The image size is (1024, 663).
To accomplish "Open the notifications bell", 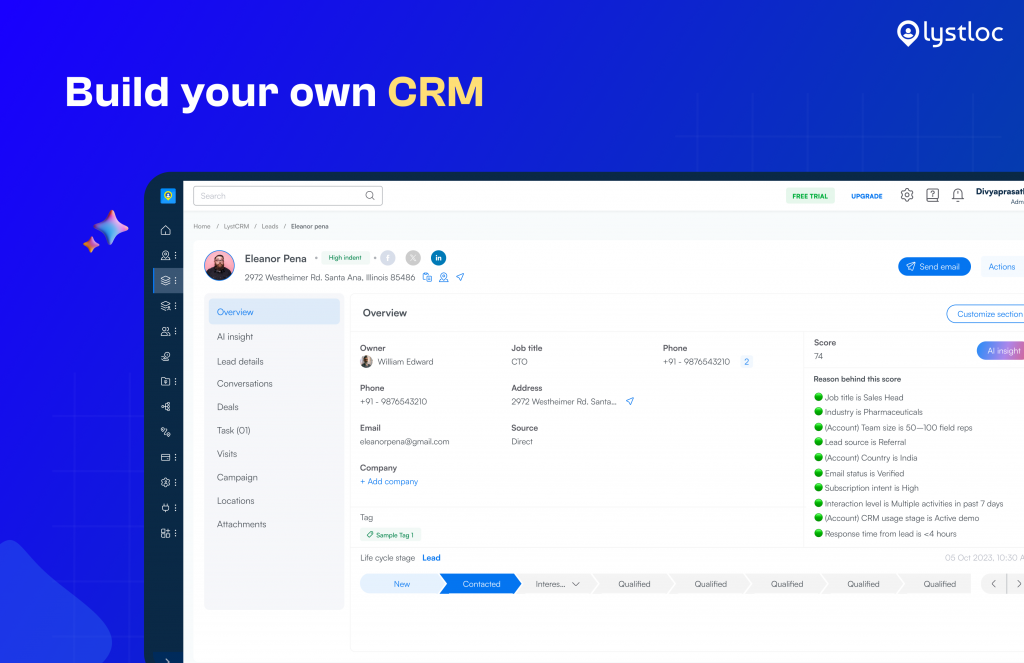I will coord(957,195).
